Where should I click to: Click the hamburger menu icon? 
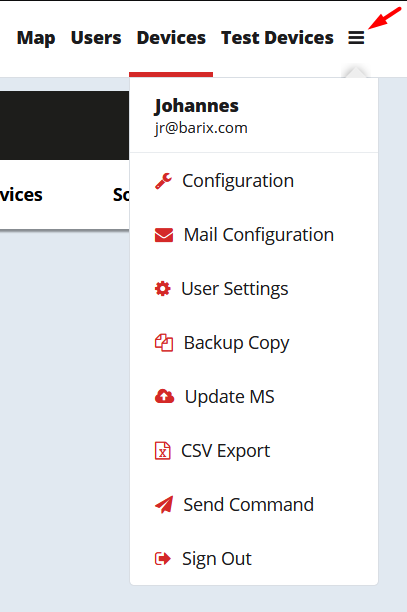[356, 38]
